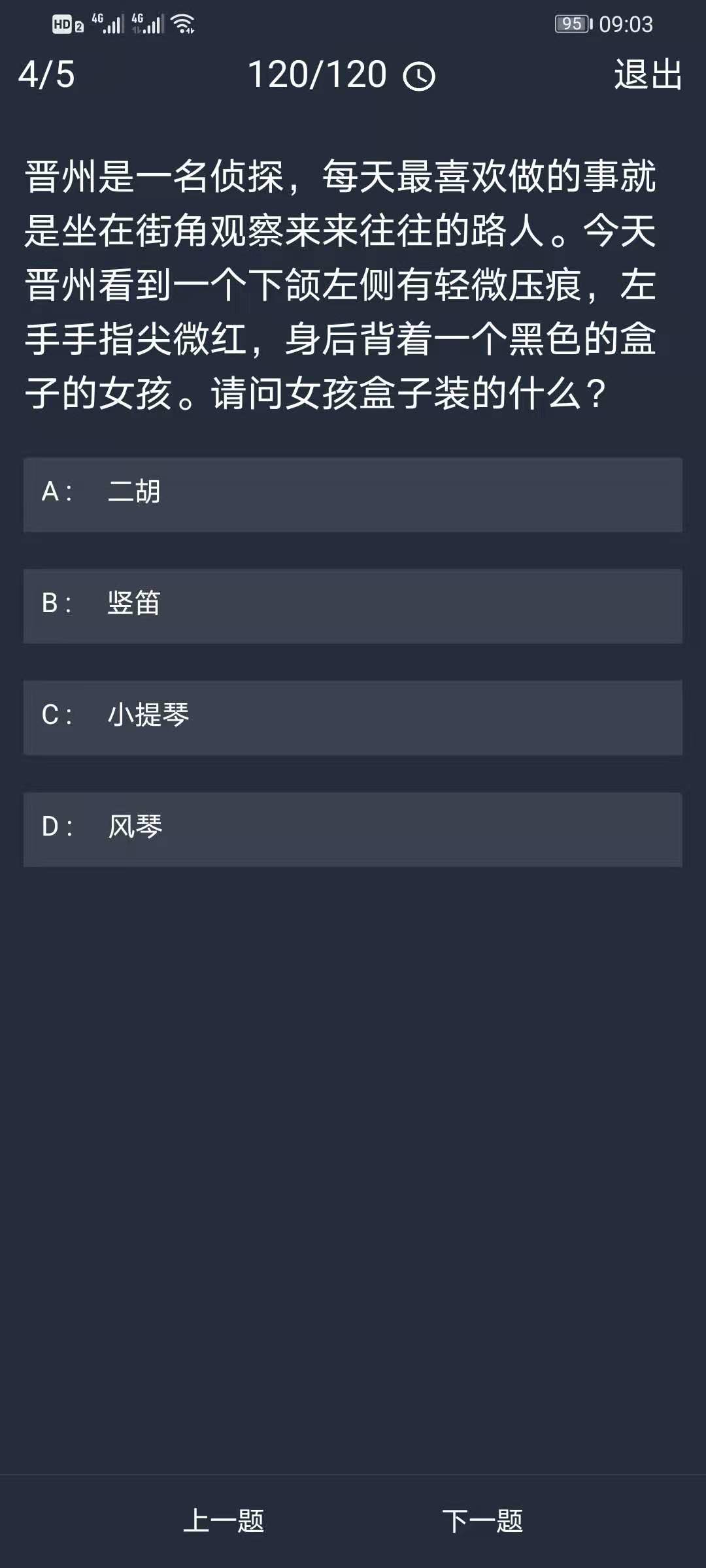Tap the battery level indicator
The height and width of the screenshot is (1568, 706).
click(573, 24)
